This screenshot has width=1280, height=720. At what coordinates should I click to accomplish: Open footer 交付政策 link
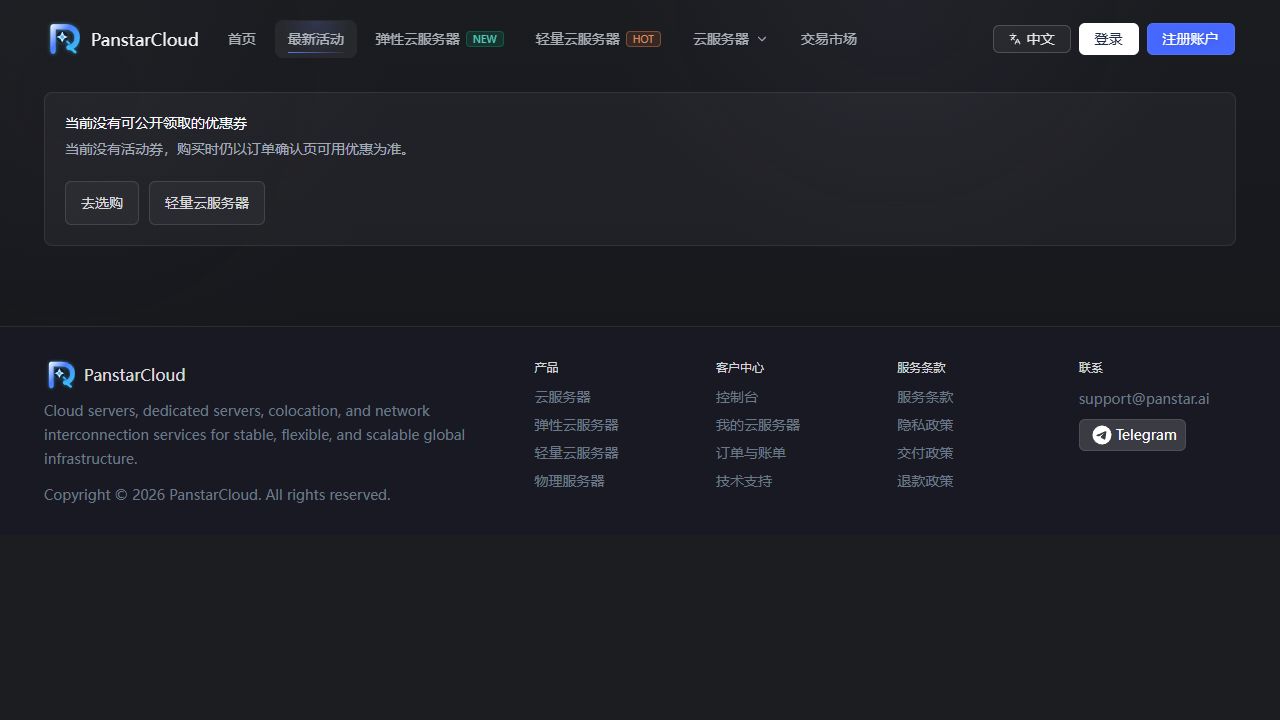(x=925, y=453)
